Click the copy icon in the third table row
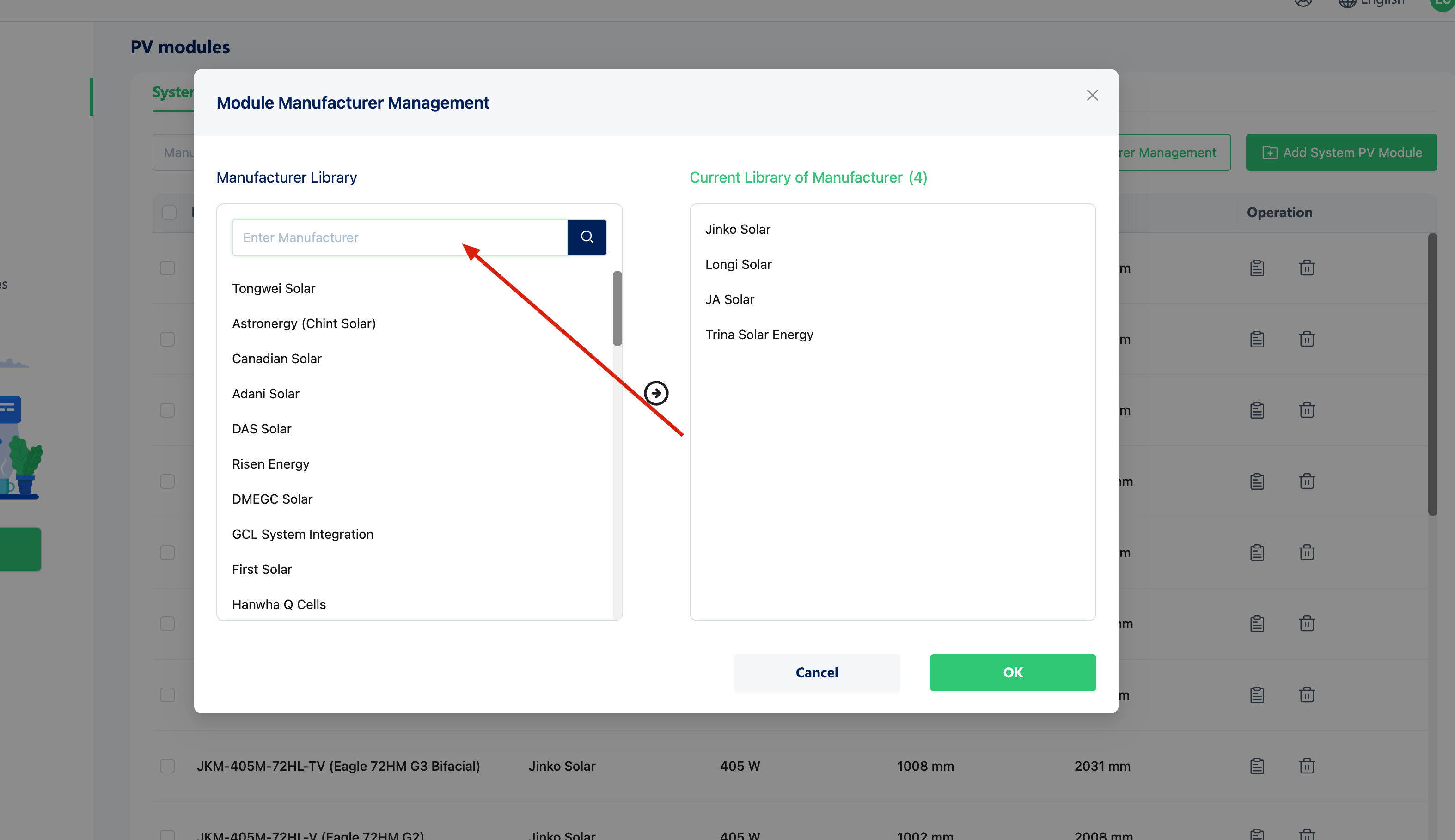Image resolution: width=1455 pixels, height=840 pixels. [x=1257, y=410]
